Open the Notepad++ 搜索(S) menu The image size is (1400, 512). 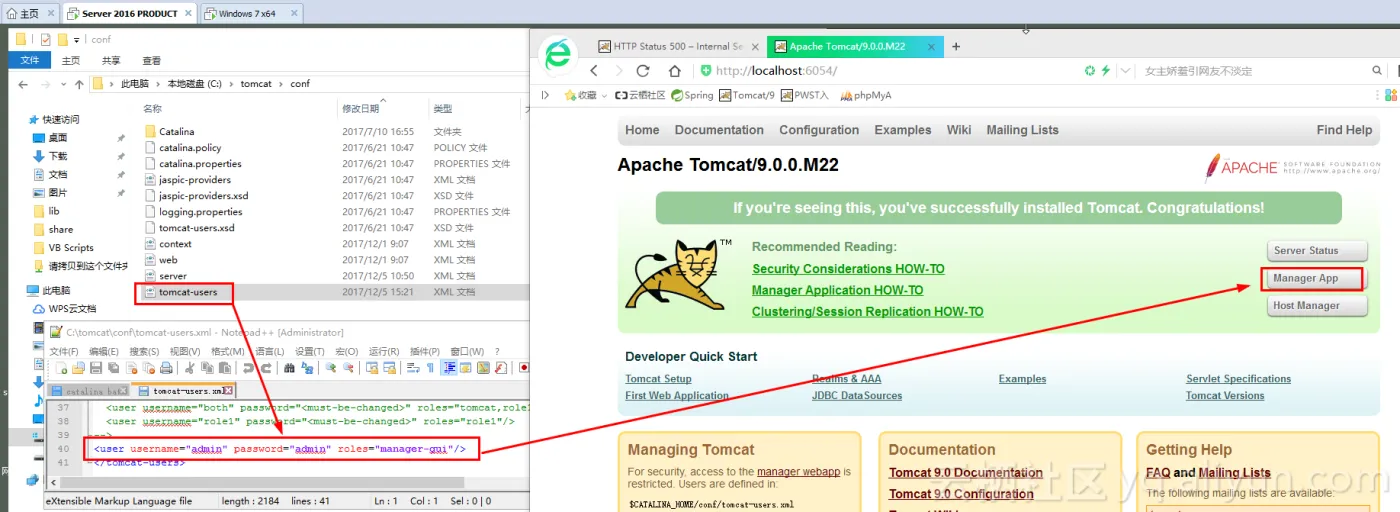(x=144, y=351)
